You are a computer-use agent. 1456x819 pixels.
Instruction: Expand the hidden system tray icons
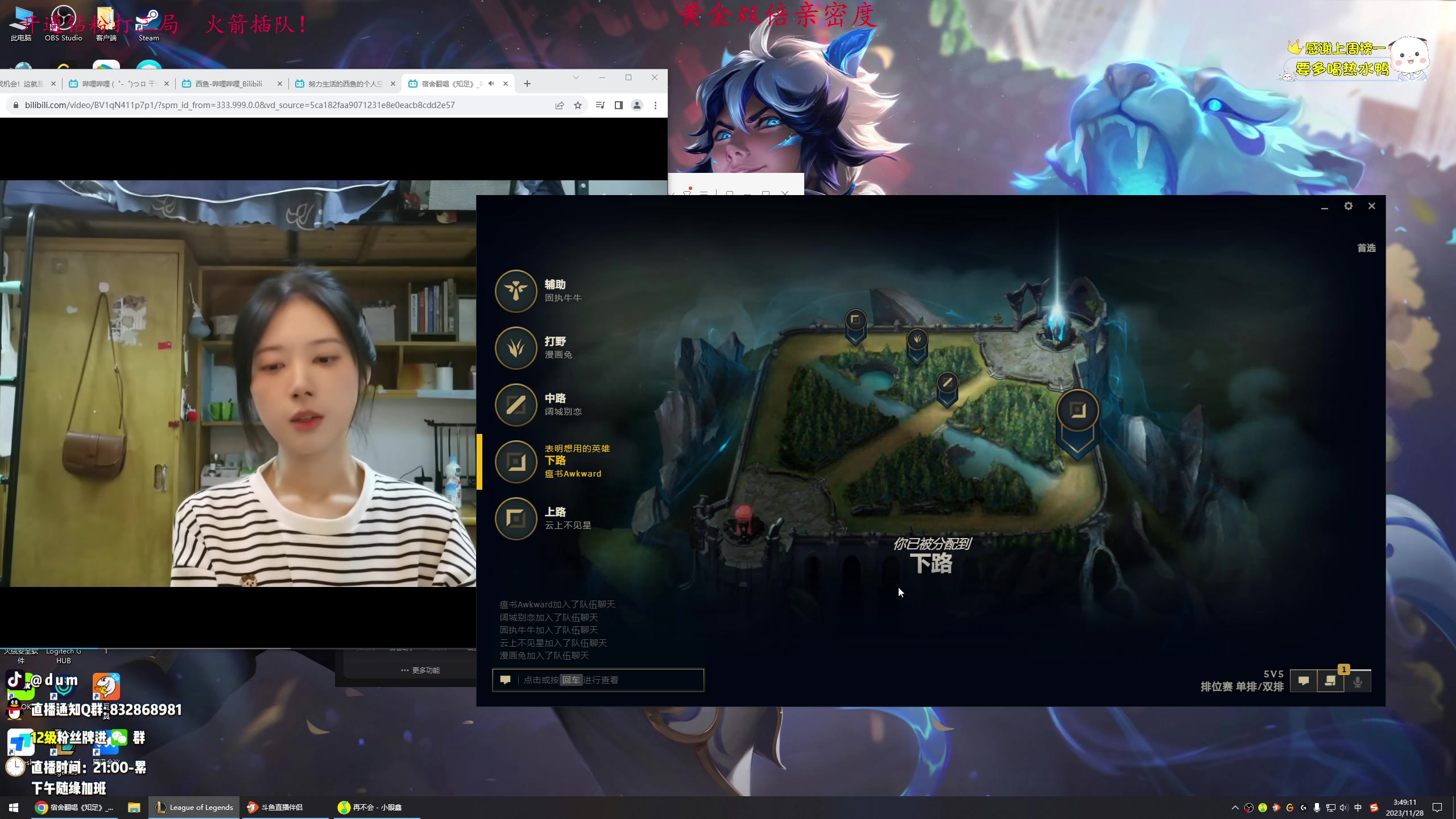point(1235,807)
